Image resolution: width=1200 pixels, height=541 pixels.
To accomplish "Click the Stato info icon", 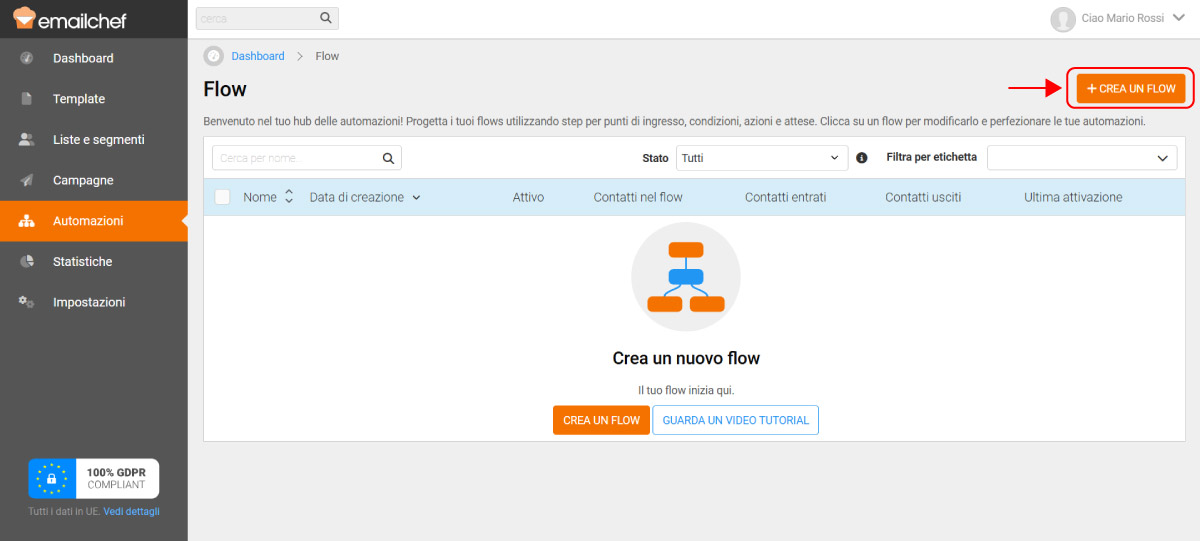I will point(862,158).
